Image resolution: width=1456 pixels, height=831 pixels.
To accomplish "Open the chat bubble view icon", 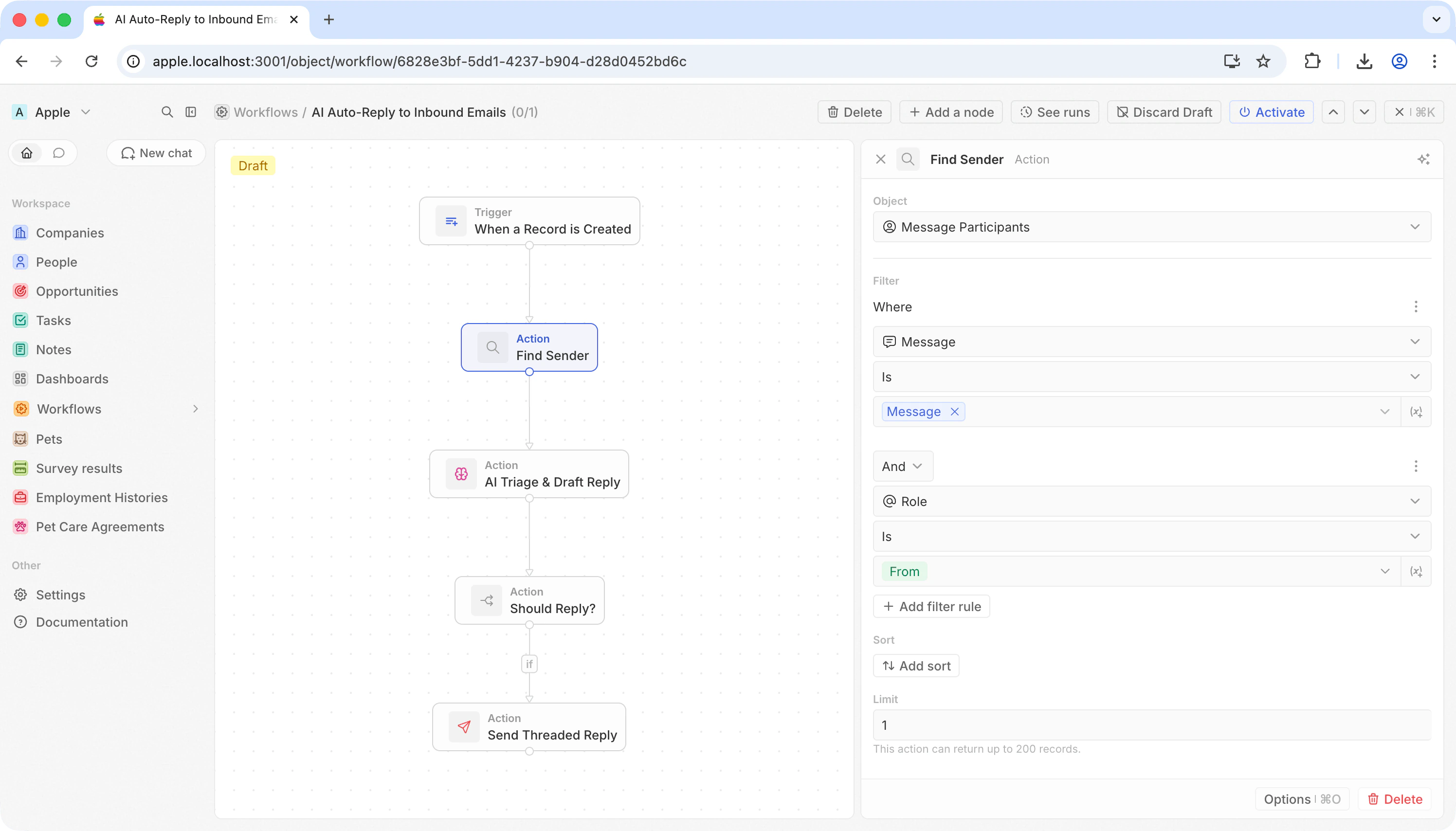I will (59, 153).
